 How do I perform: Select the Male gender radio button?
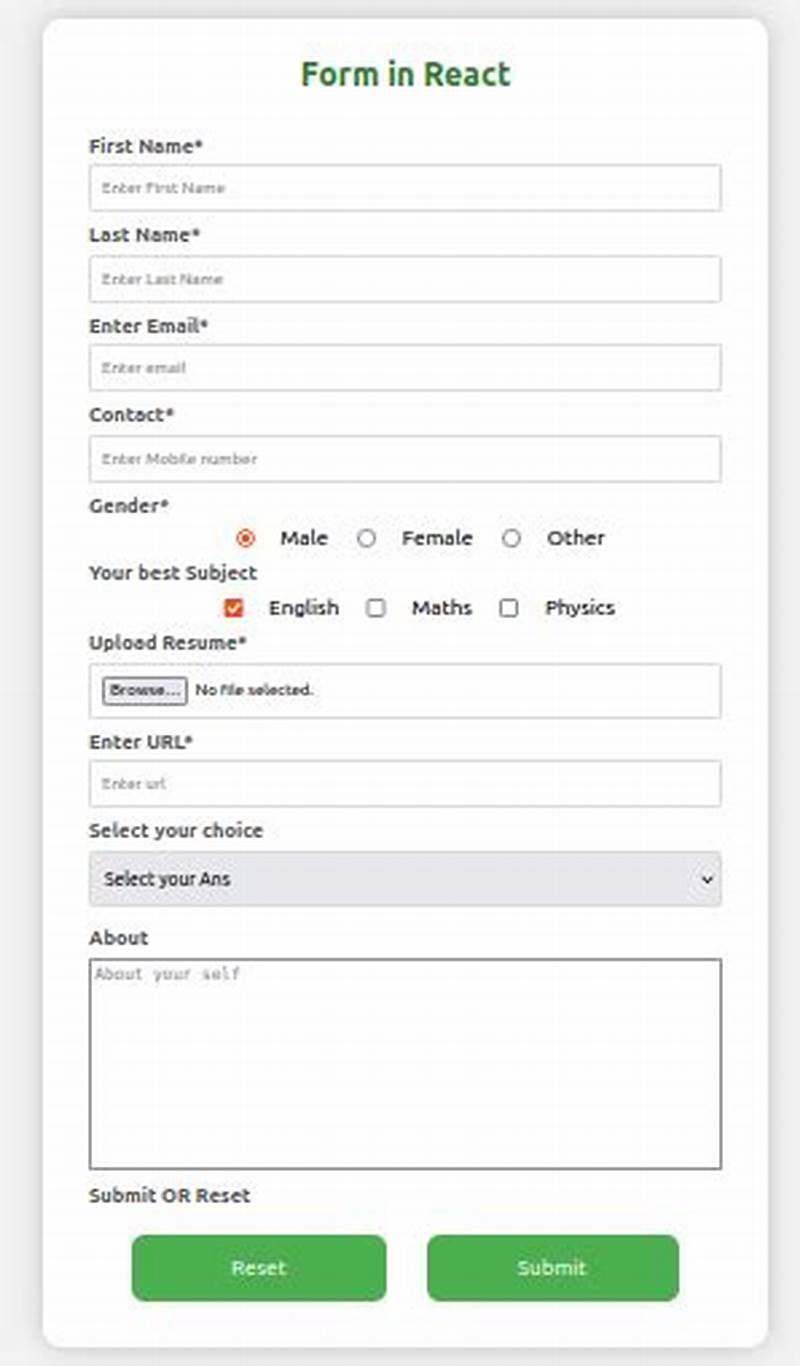point(246,538)
